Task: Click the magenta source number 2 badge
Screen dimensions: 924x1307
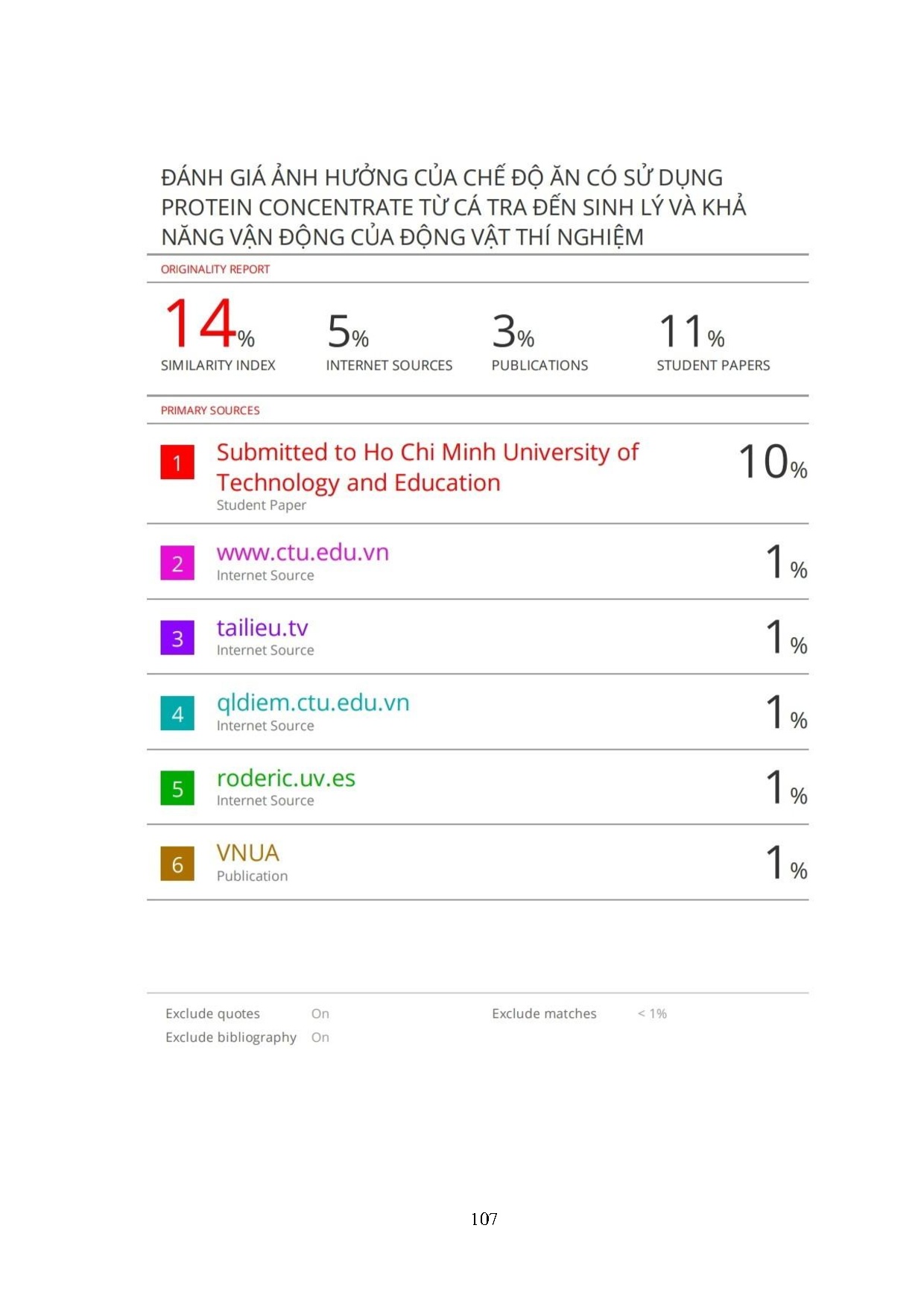Action: [177, 563]
